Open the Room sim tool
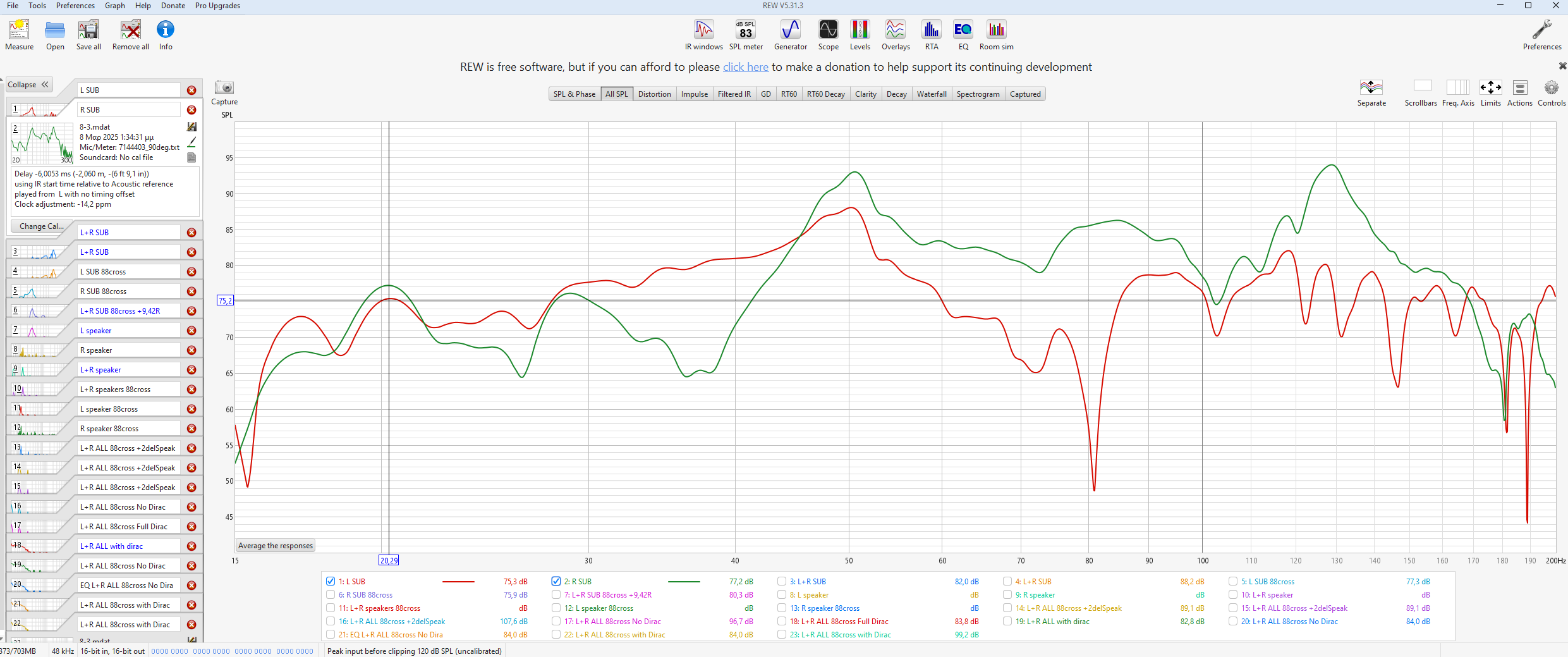Viewport: 1568px width, 657px height. (x=996, y=34)
